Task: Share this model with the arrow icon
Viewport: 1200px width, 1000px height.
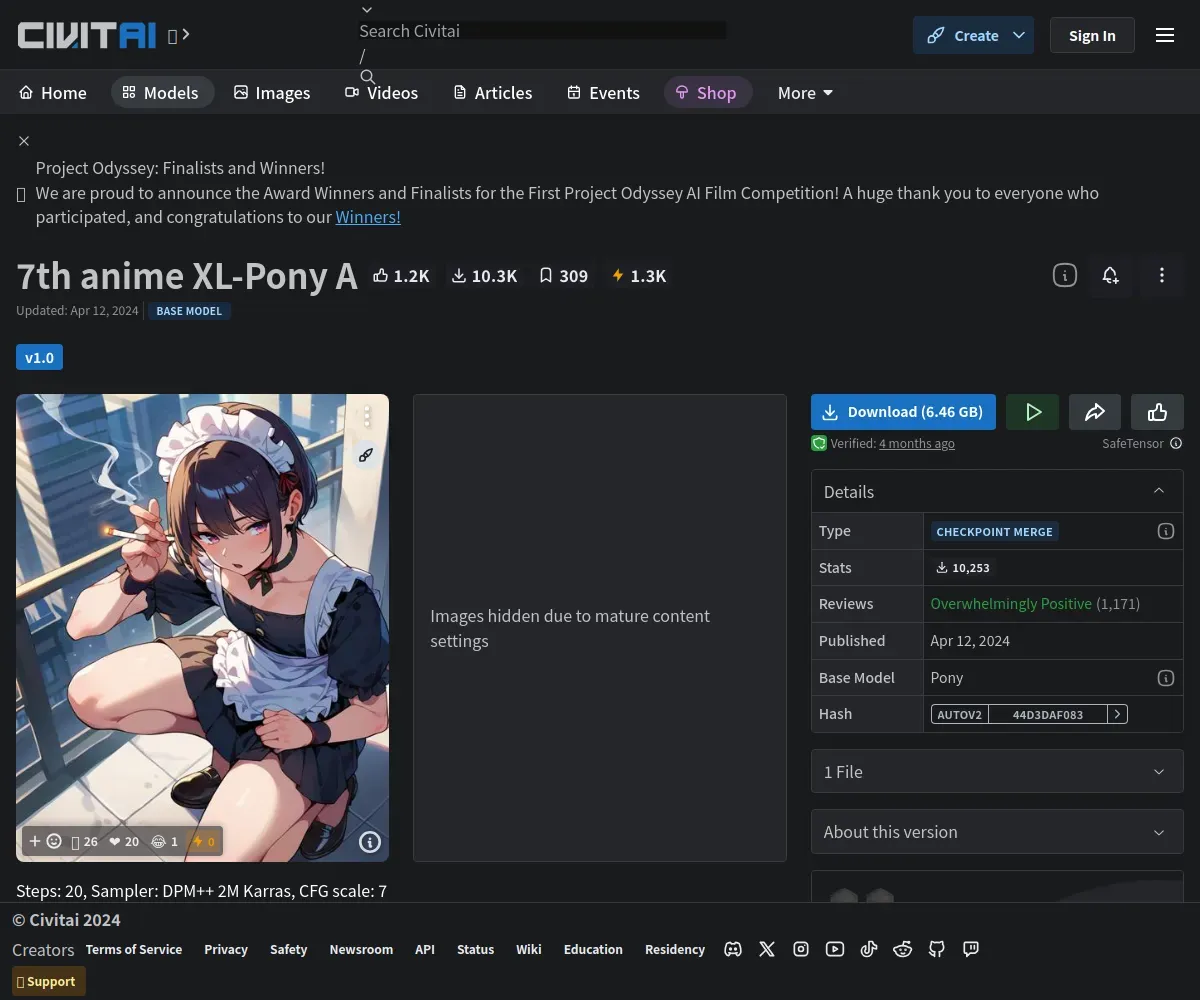Action: pyautogui.click(x=1095, y=412)
